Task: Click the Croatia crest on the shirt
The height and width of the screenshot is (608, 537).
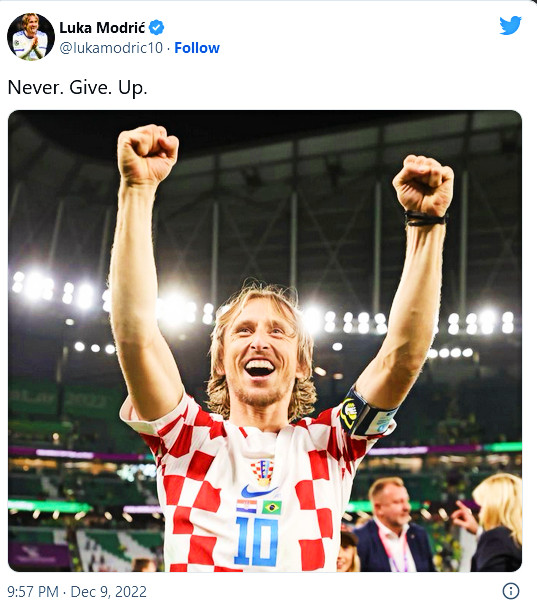Action: click(262, 472)
